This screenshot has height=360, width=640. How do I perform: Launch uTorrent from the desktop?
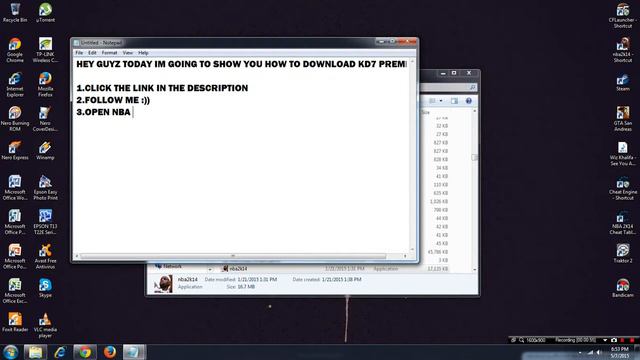tap(45, 12)
